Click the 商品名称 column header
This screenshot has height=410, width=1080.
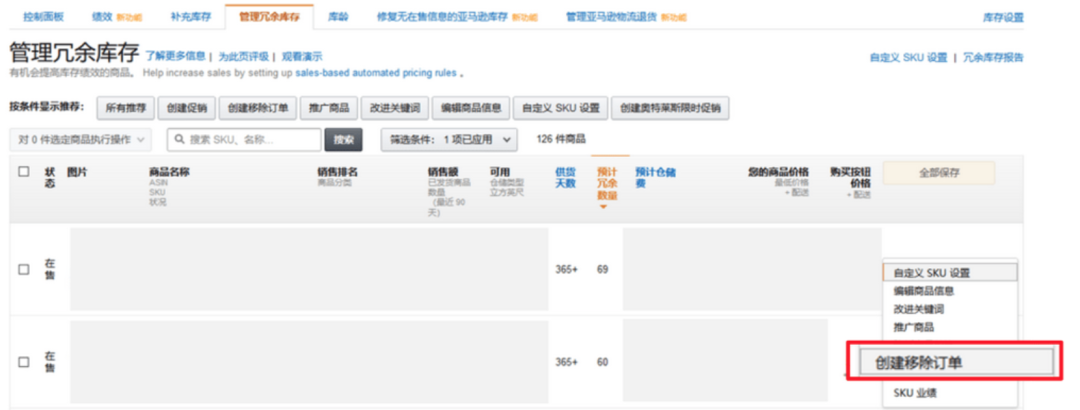tap(169, 172)
